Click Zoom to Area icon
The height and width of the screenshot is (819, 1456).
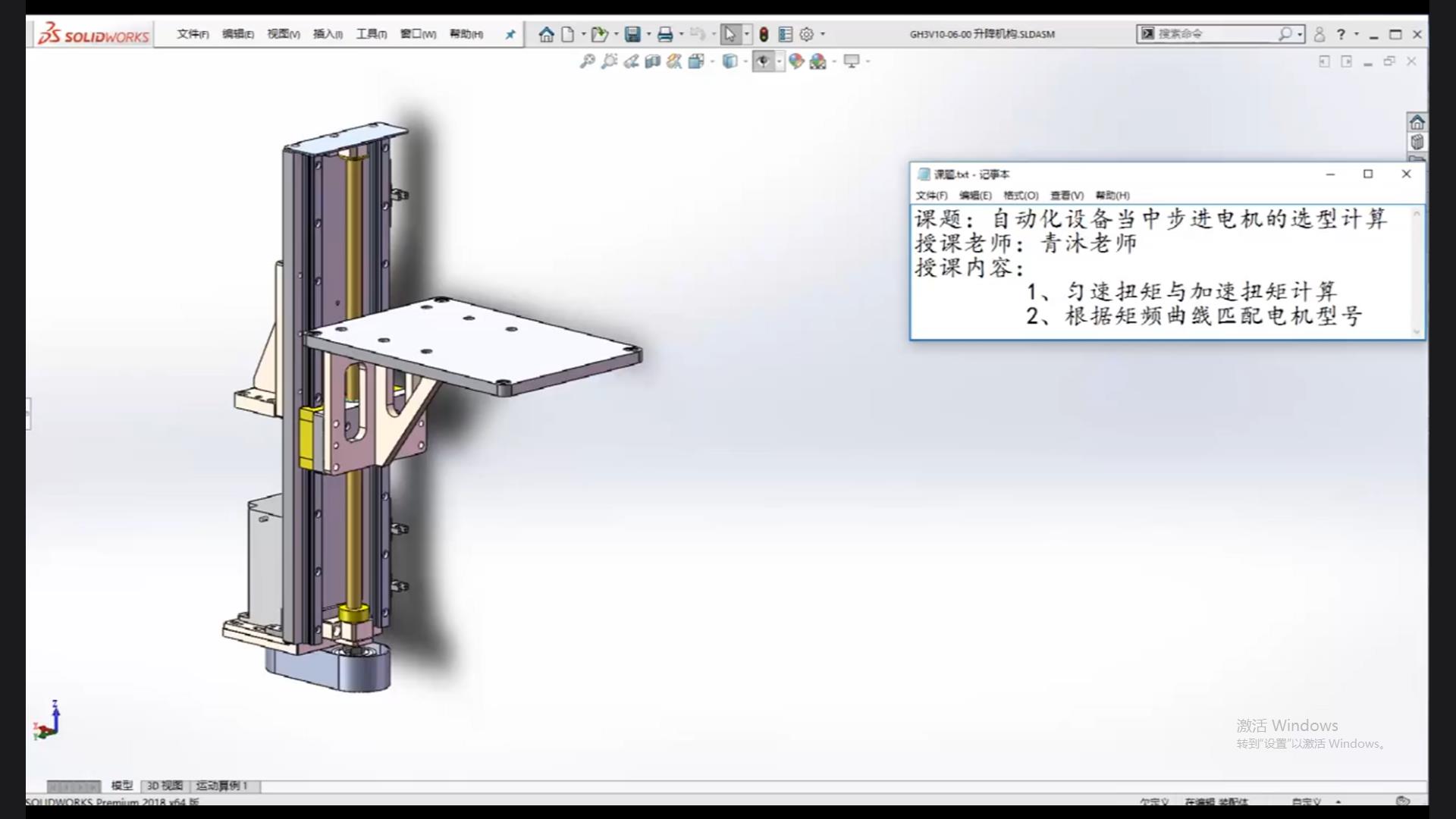pyautogui.click(x=609, y=61)
